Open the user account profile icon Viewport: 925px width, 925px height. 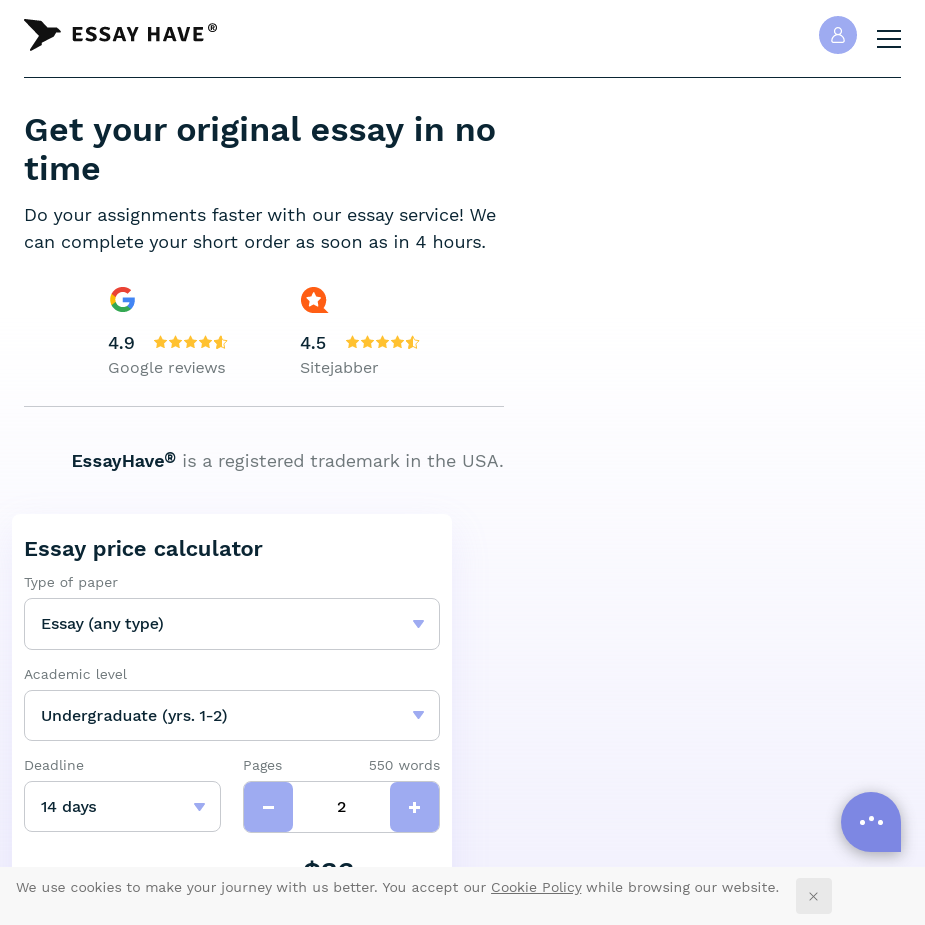point(838,35)
